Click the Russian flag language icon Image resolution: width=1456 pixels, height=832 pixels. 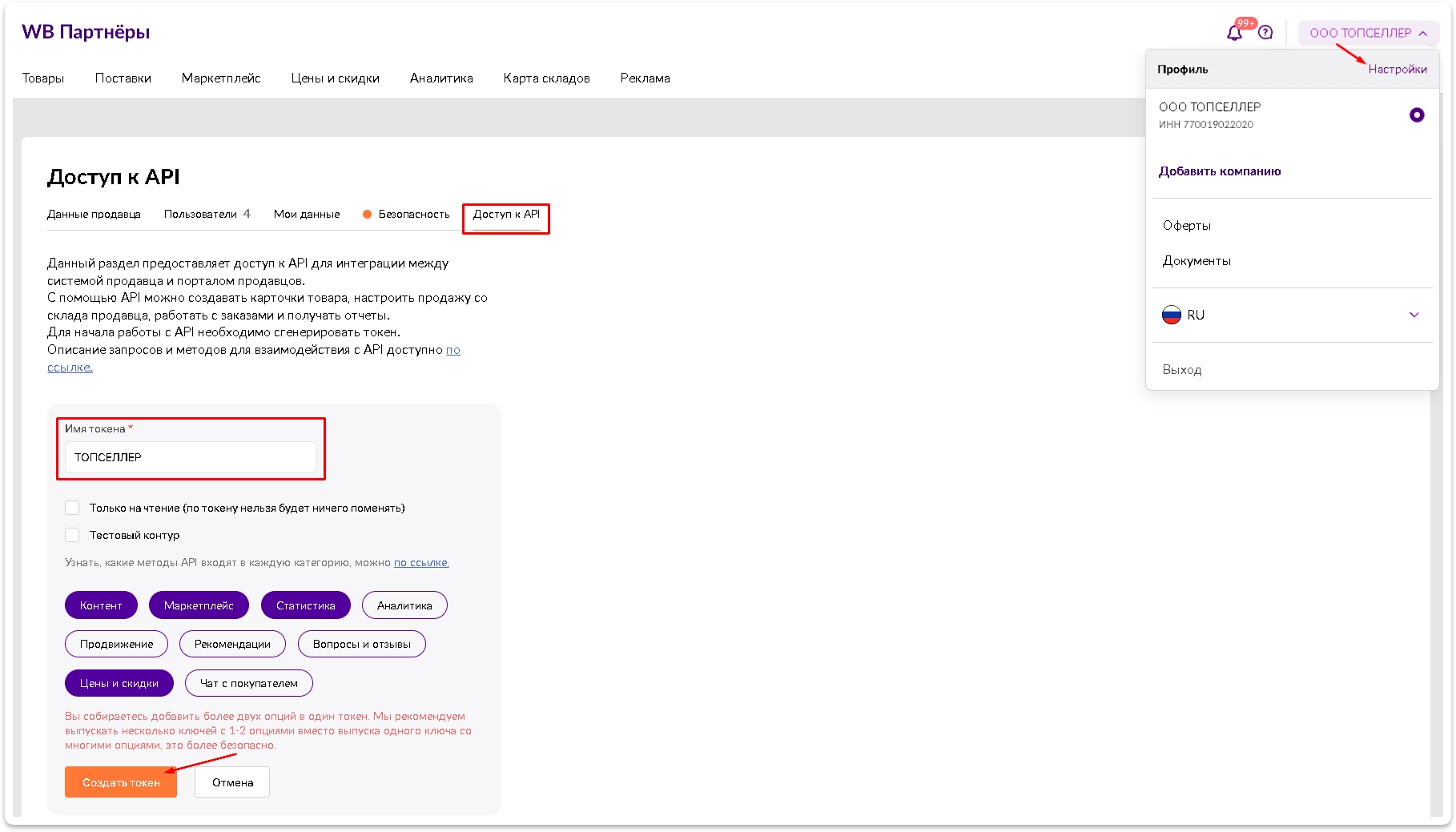click(x=1171, y=315)
